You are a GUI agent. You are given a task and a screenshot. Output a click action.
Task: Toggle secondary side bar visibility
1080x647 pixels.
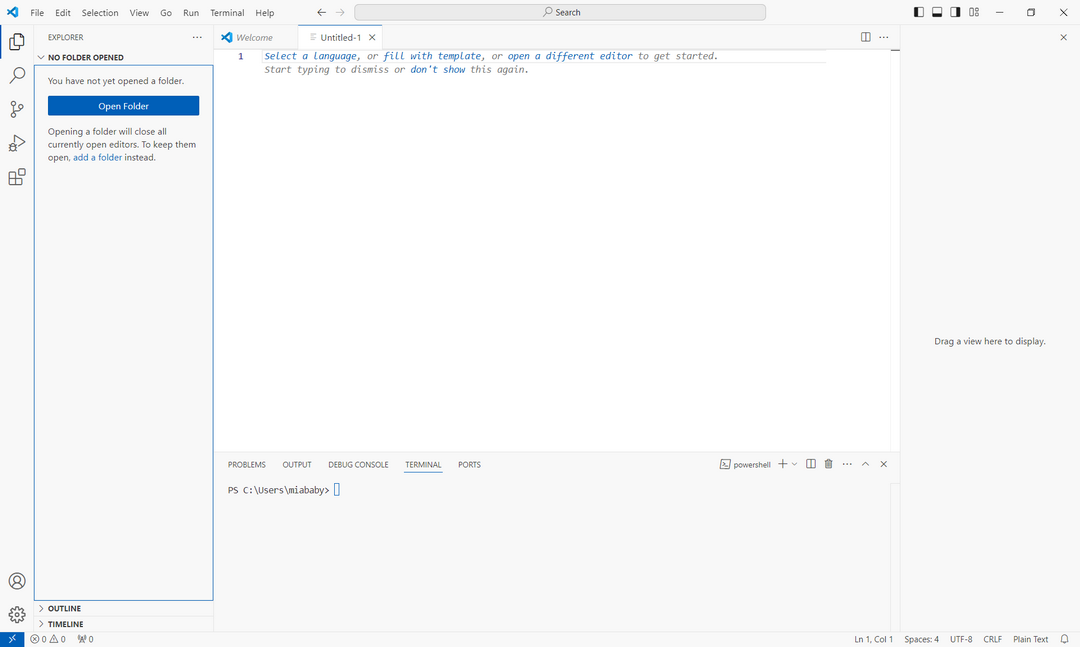click(x=955, y=12)
